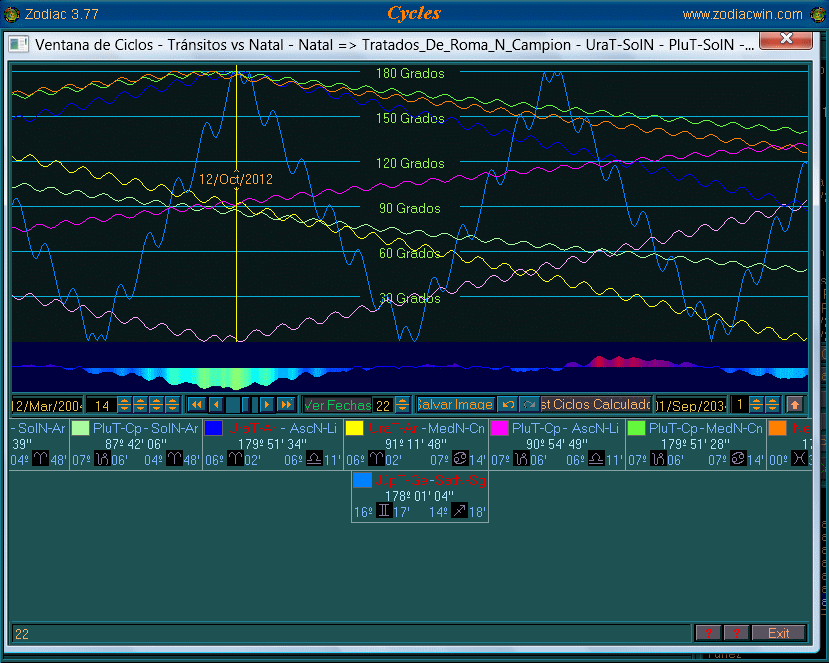This screenshot has width=829, height=663.
Task: Click the Ver Fechas value field showing 22
Action: [383, 406]
